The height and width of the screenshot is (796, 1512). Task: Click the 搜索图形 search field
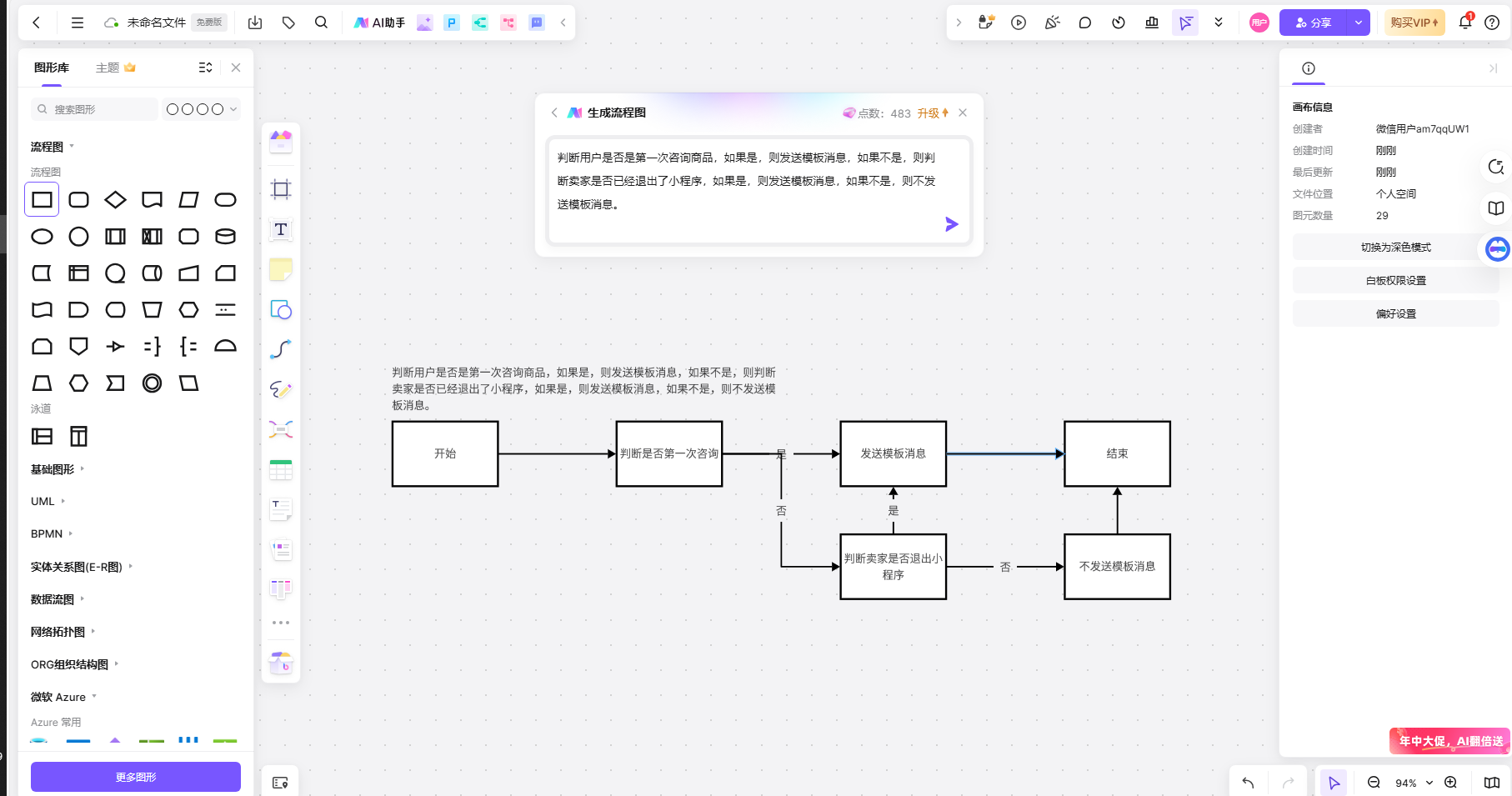click(x=96, y=109)
